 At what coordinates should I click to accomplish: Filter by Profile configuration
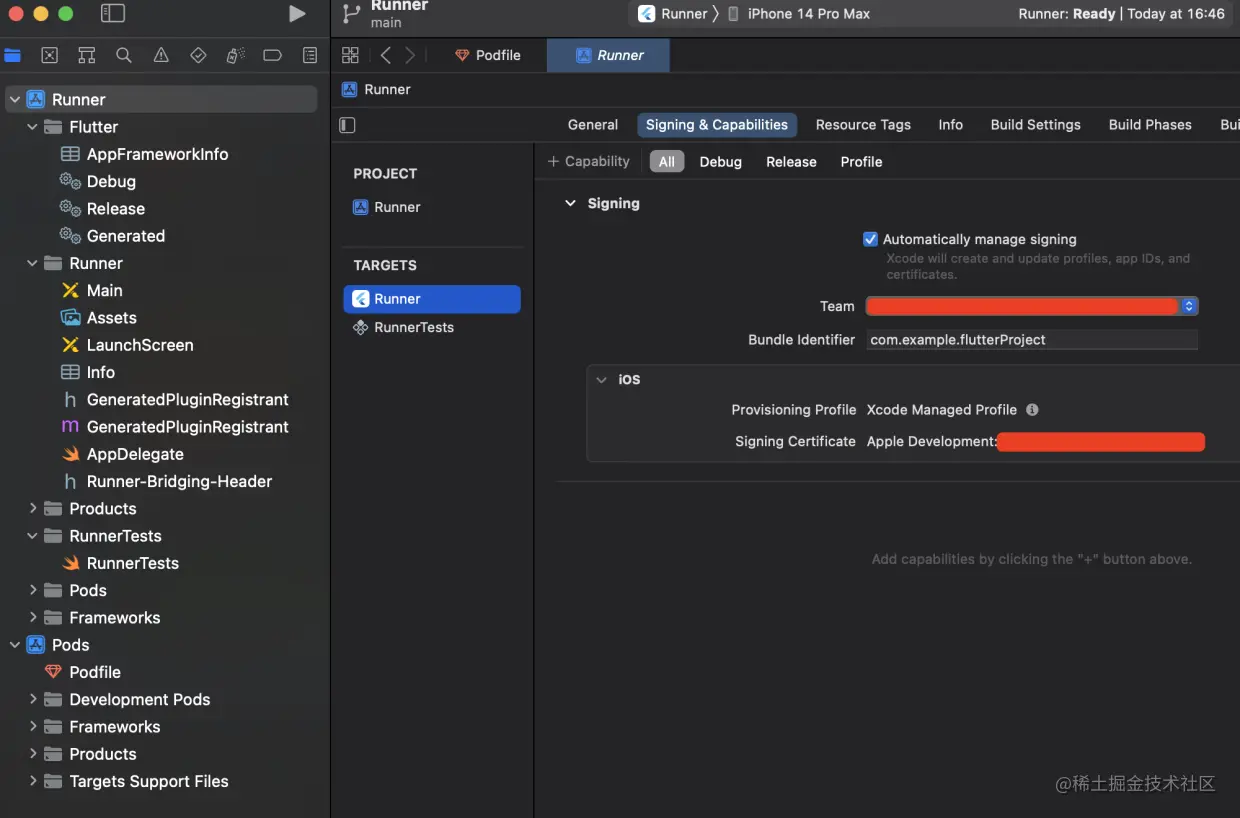point(861,162)
